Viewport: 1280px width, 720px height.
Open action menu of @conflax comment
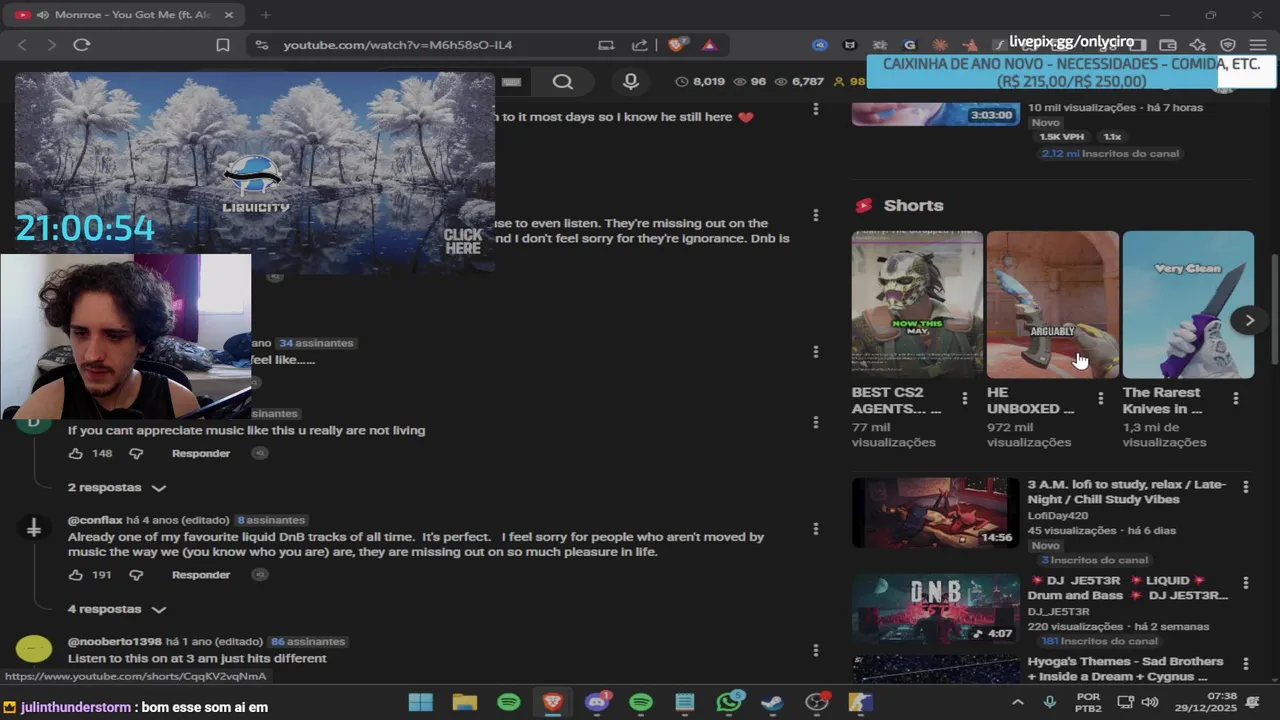(x=815, y=529)
